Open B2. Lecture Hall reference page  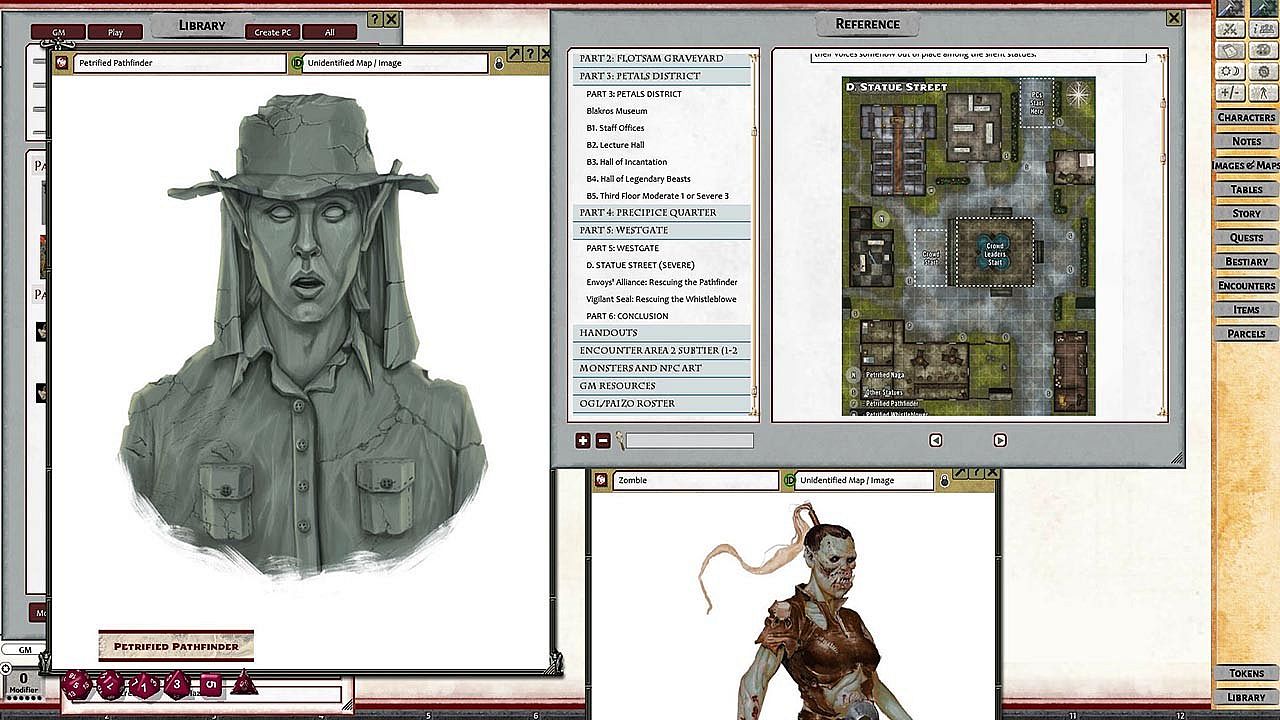pos(615,145)
